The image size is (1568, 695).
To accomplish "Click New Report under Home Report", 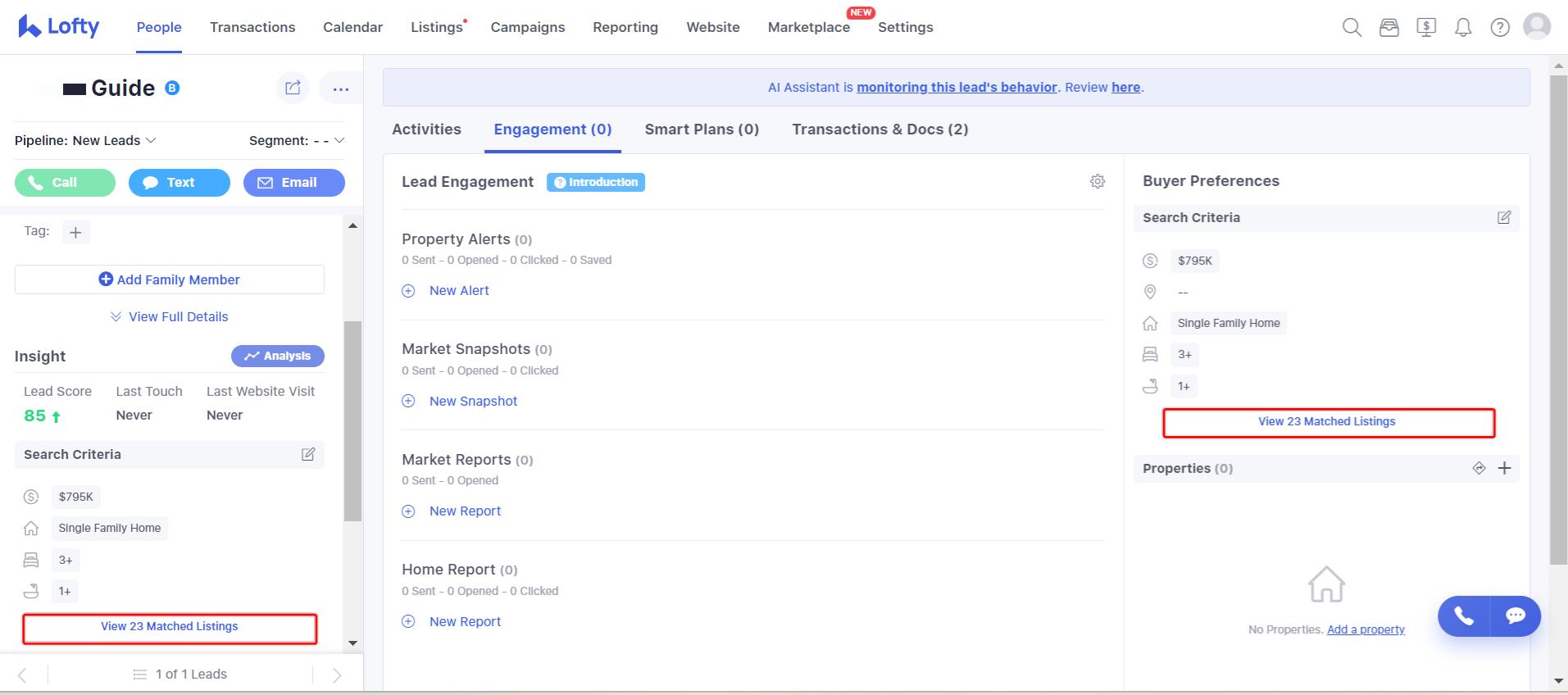I will [x=465, y=622].
